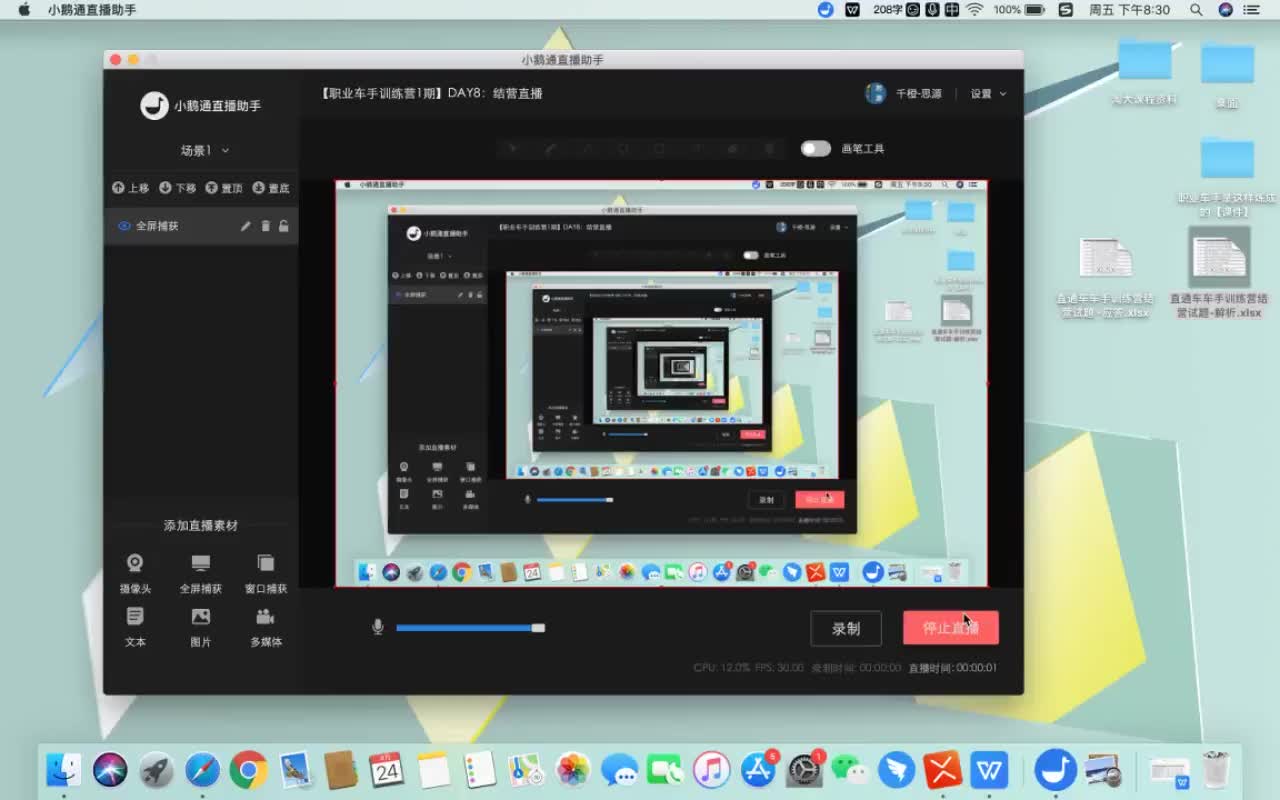Viewport: 1280px width, 800px height.
Task: Open the 小鹅通直播助手 menu bar item
Action: coord(92,10)
